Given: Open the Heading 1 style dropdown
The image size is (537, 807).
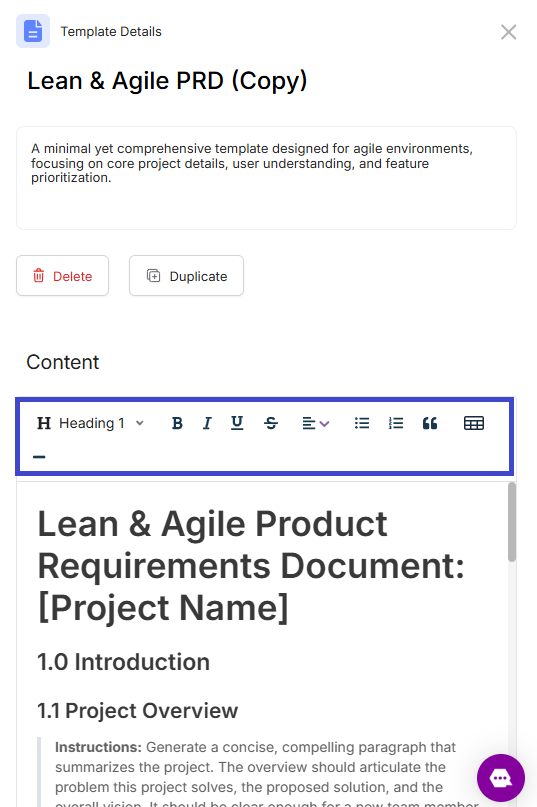Looking at the screenshot, I should coord(90,423).
